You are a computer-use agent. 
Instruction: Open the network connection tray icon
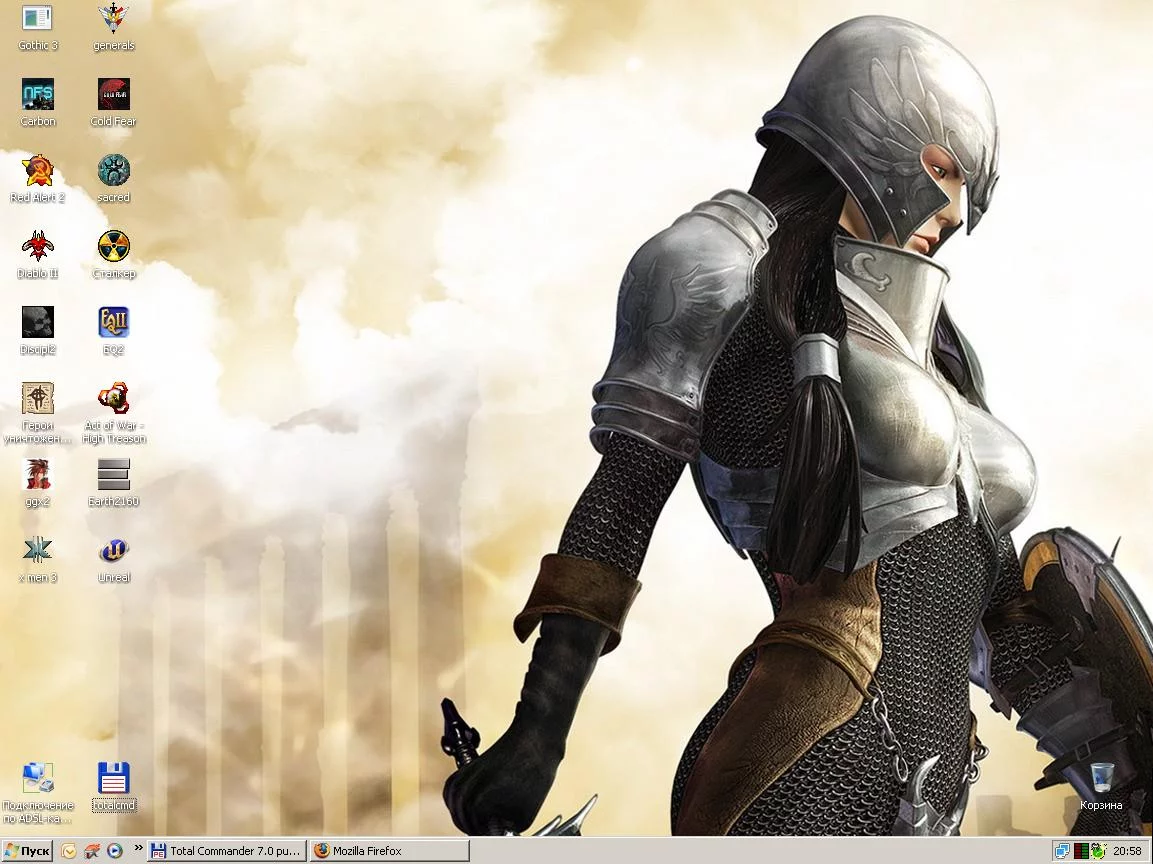[x=1063, y=851]
